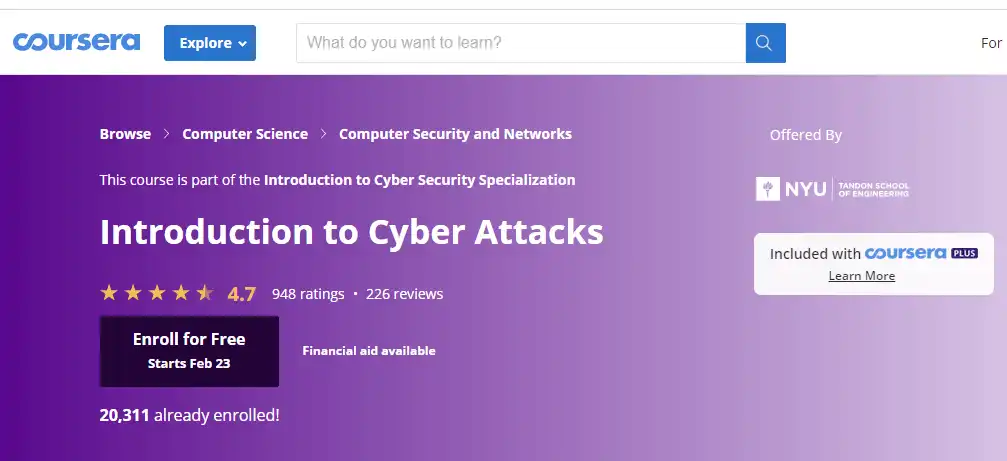Click the 'For' menu item at top right
This screenshot has height=461, width=1007.
[x=991, y=43]
